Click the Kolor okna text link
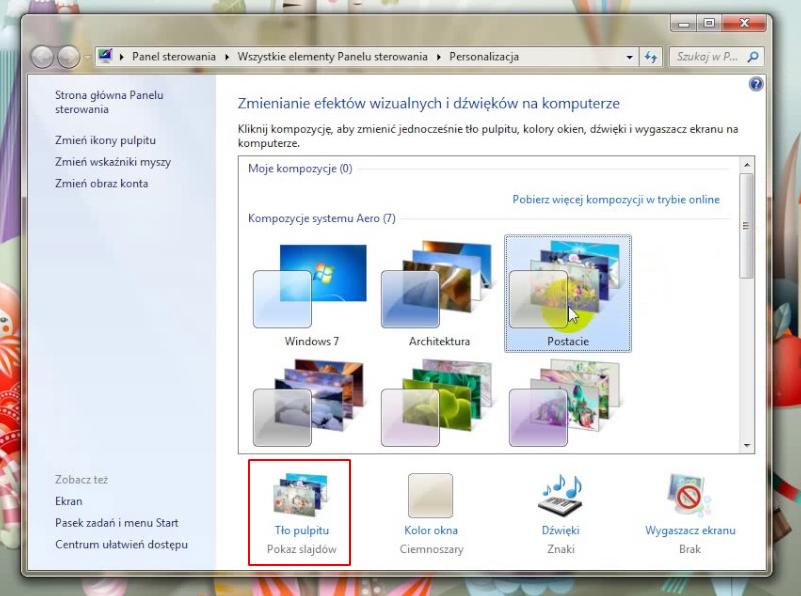801x596 pixels. (x=431, y=530)
